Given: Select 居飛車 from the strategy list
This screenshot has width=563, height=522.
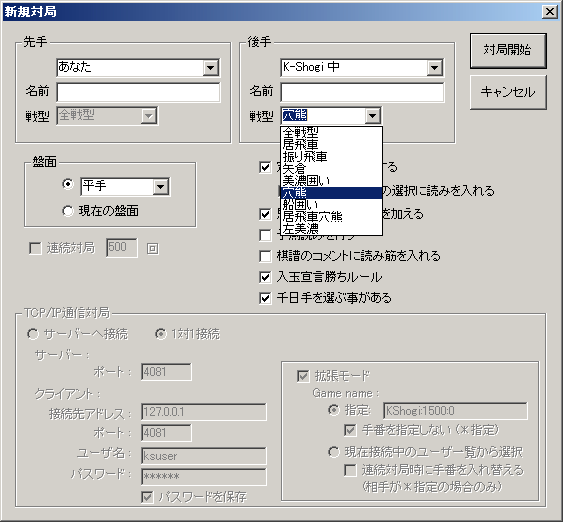Looking at the screenshot, I should [x=331, y=145].
